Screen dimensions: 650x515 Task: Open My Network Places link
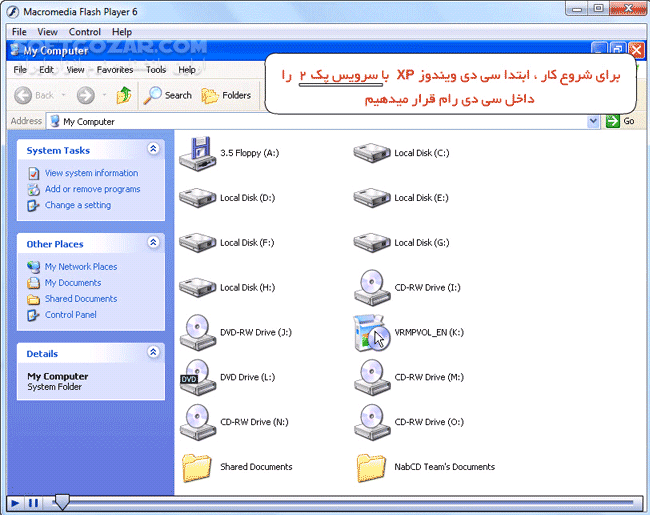click(81, 267)
